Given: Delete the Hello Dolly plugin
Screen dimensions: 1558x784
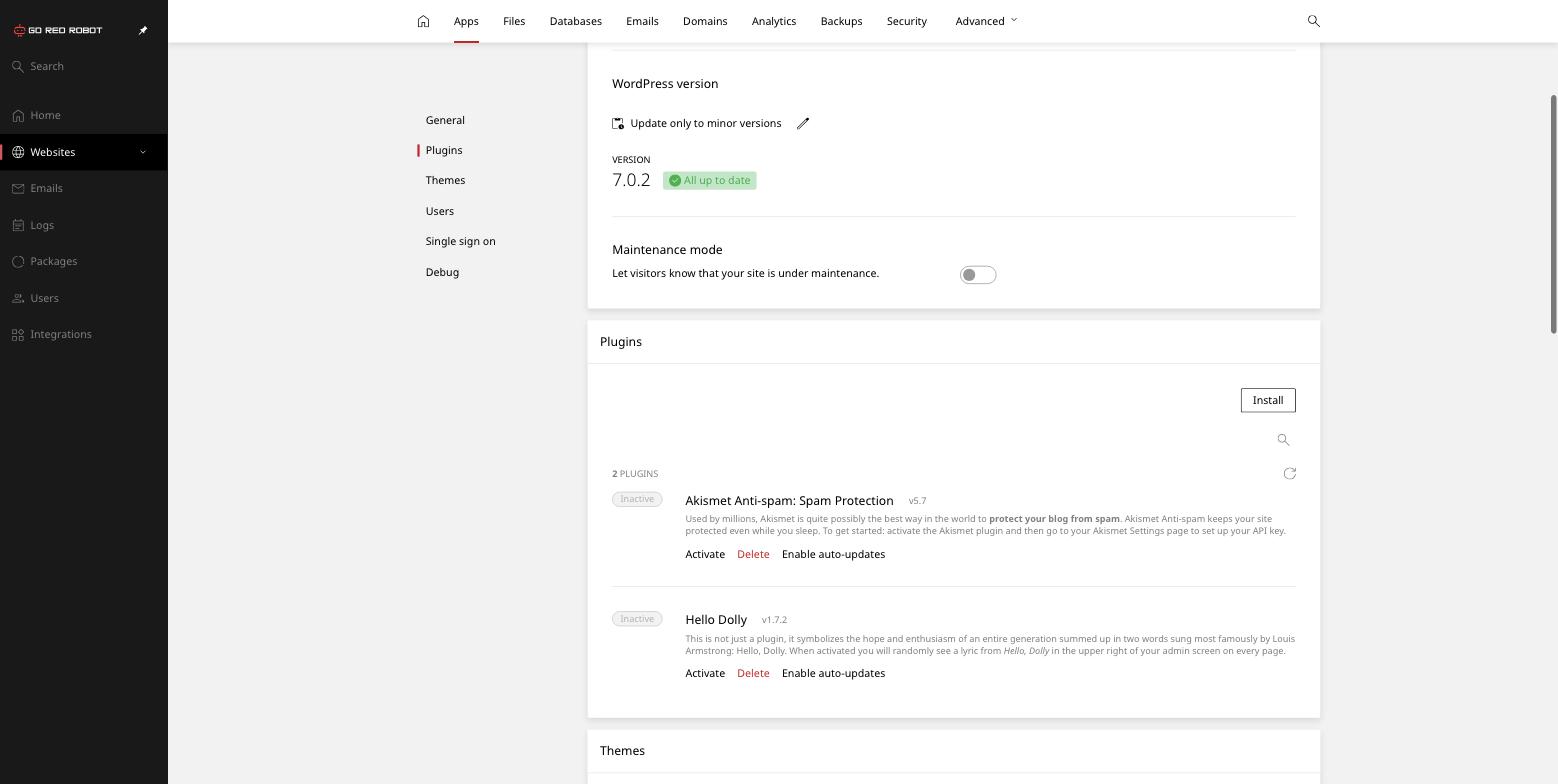Looking at the screenshot, I should pos(753,673).
